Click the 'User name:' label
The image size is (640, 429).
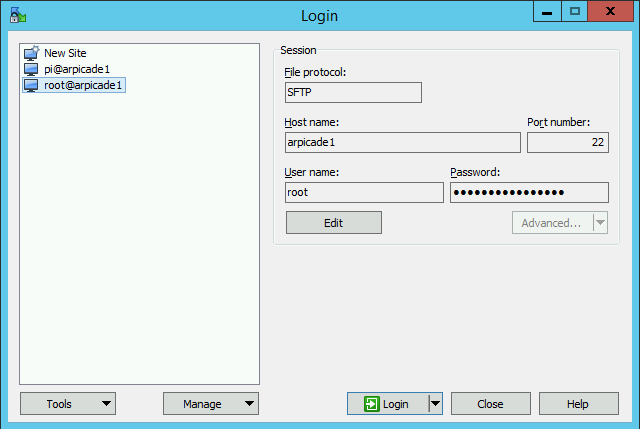(x=311, y=172)
